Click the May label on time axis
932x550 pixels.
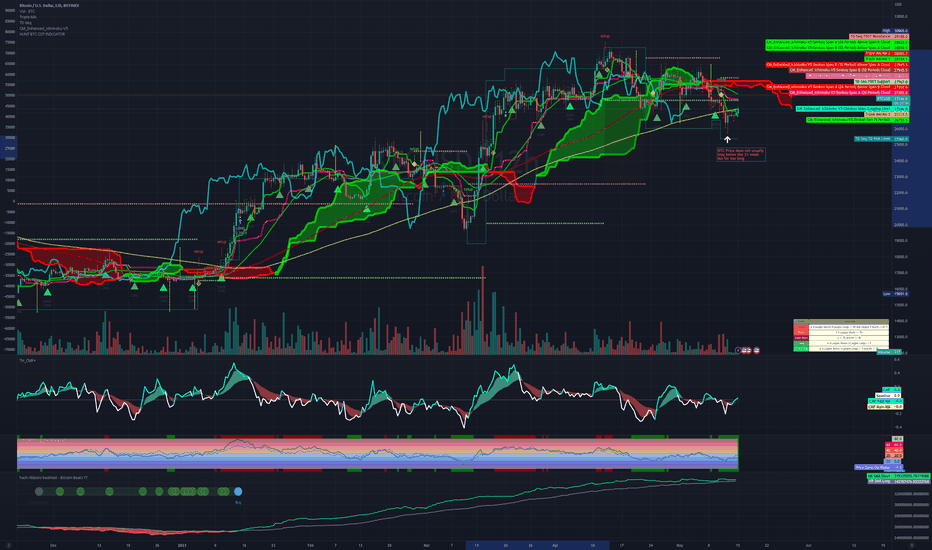pos(679,545)
